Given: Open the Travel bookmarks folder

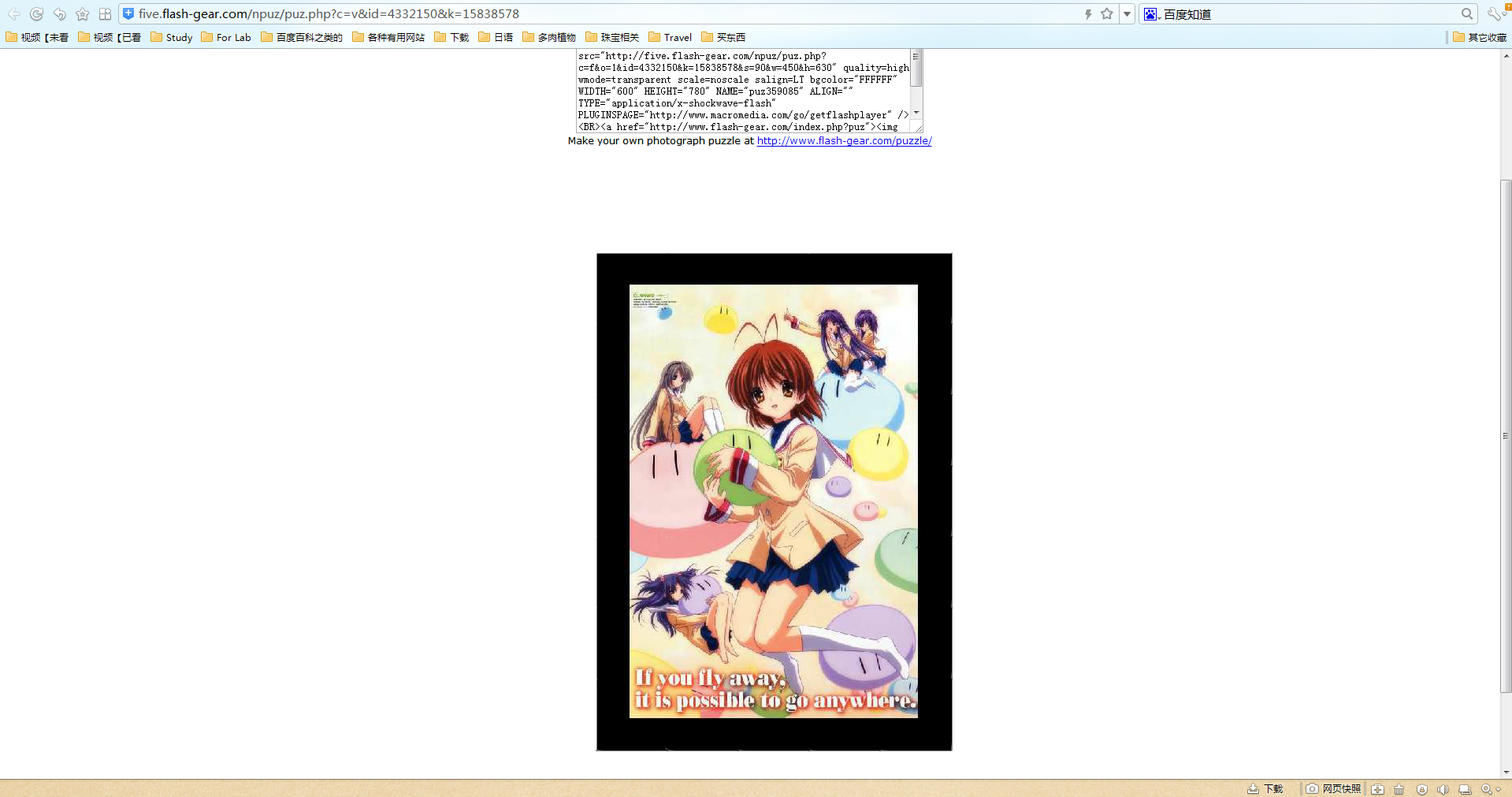Looking at the screenshot, I should tap(671, 37).
